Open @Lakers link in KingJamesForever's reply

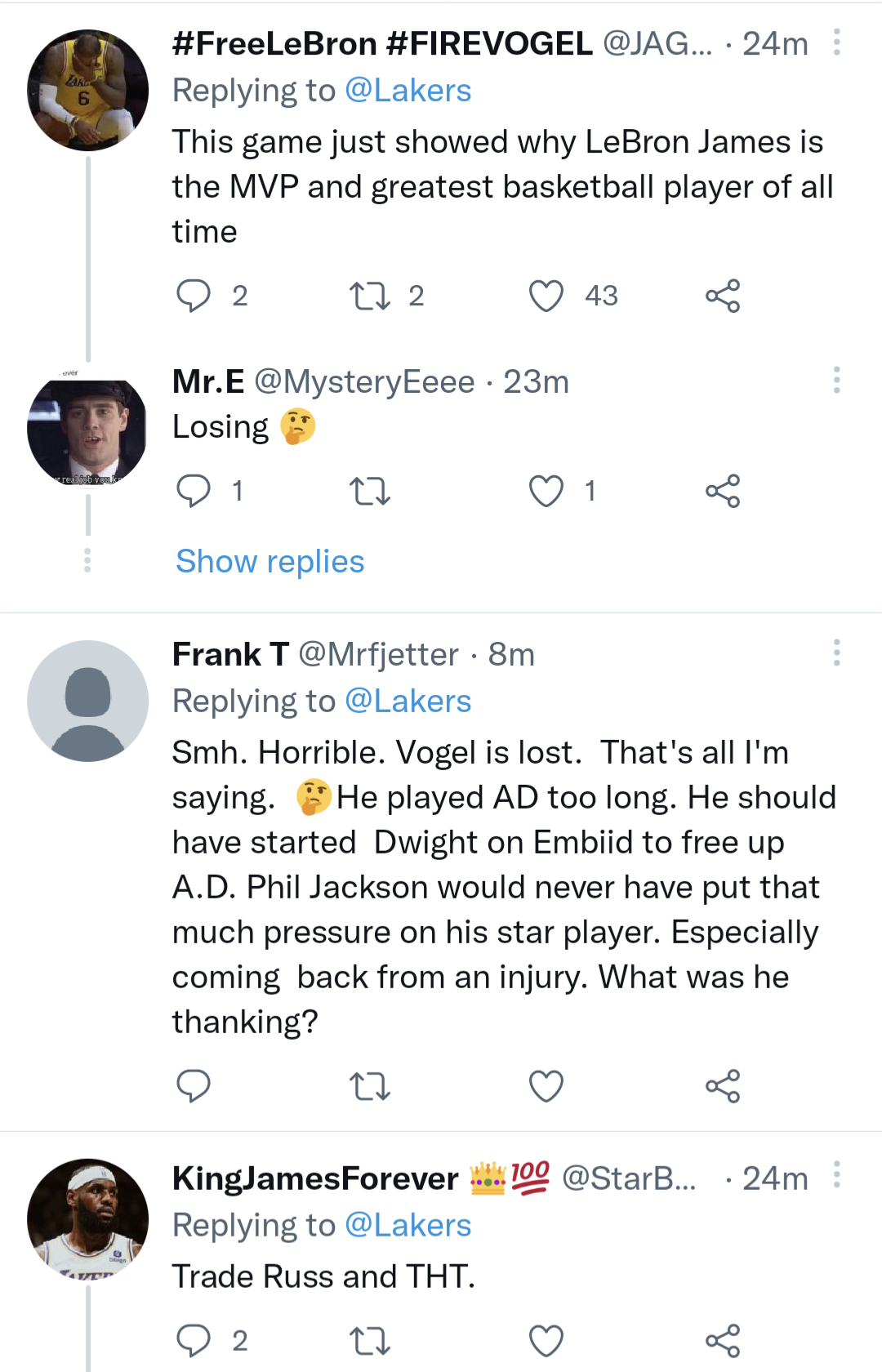tap(408, 1226)
